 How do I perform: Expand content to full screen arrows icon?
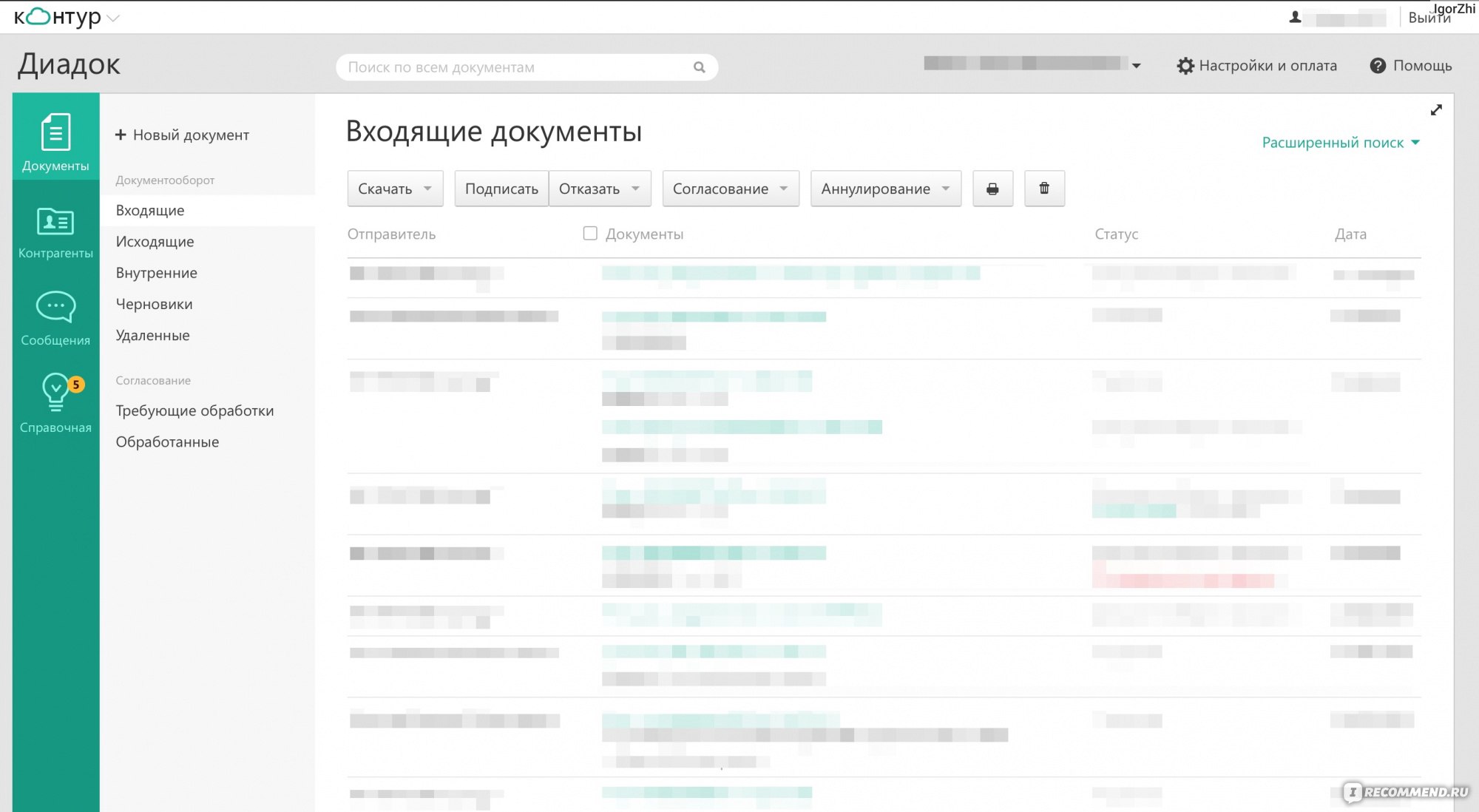(x=1436, y=110)
